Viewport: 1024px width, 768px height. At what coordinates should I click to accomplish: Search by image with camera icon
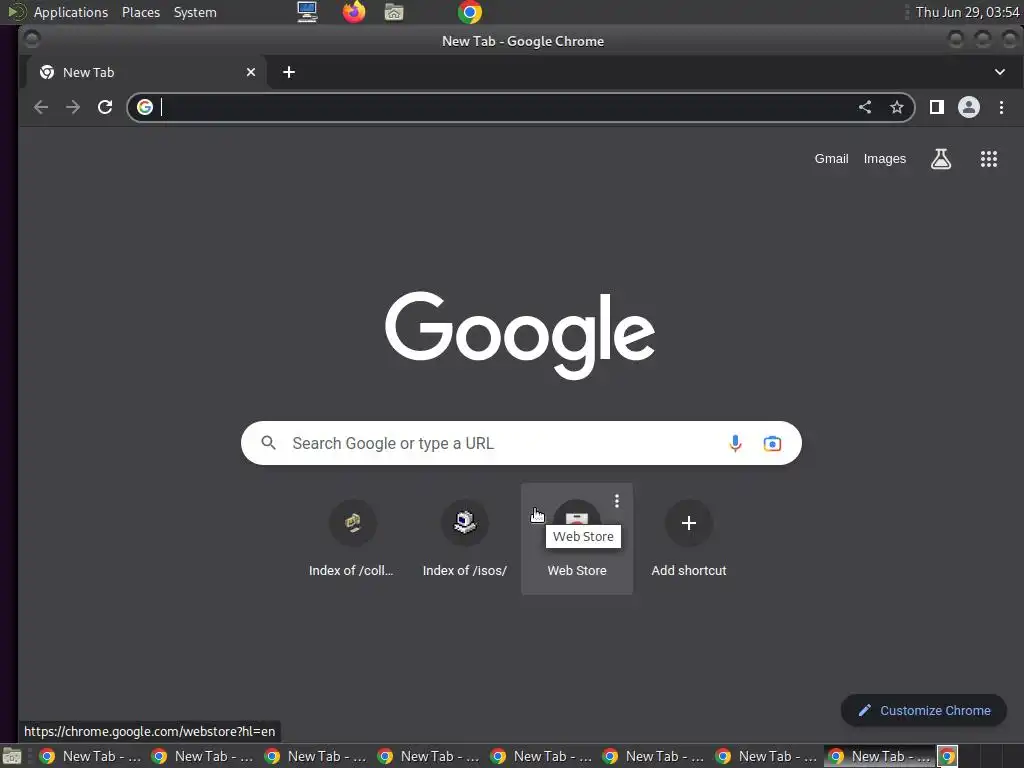click(x=772, y=443)
